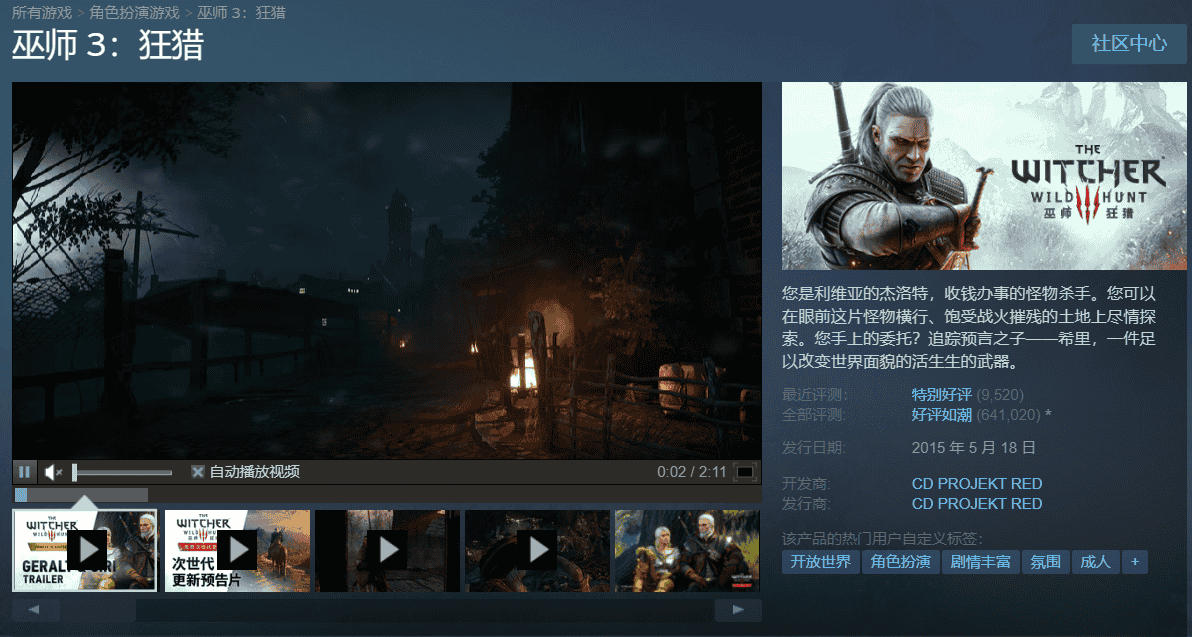Seek on the video progress bar
Screen dimensions: 1192x637
tap(388, 495)
